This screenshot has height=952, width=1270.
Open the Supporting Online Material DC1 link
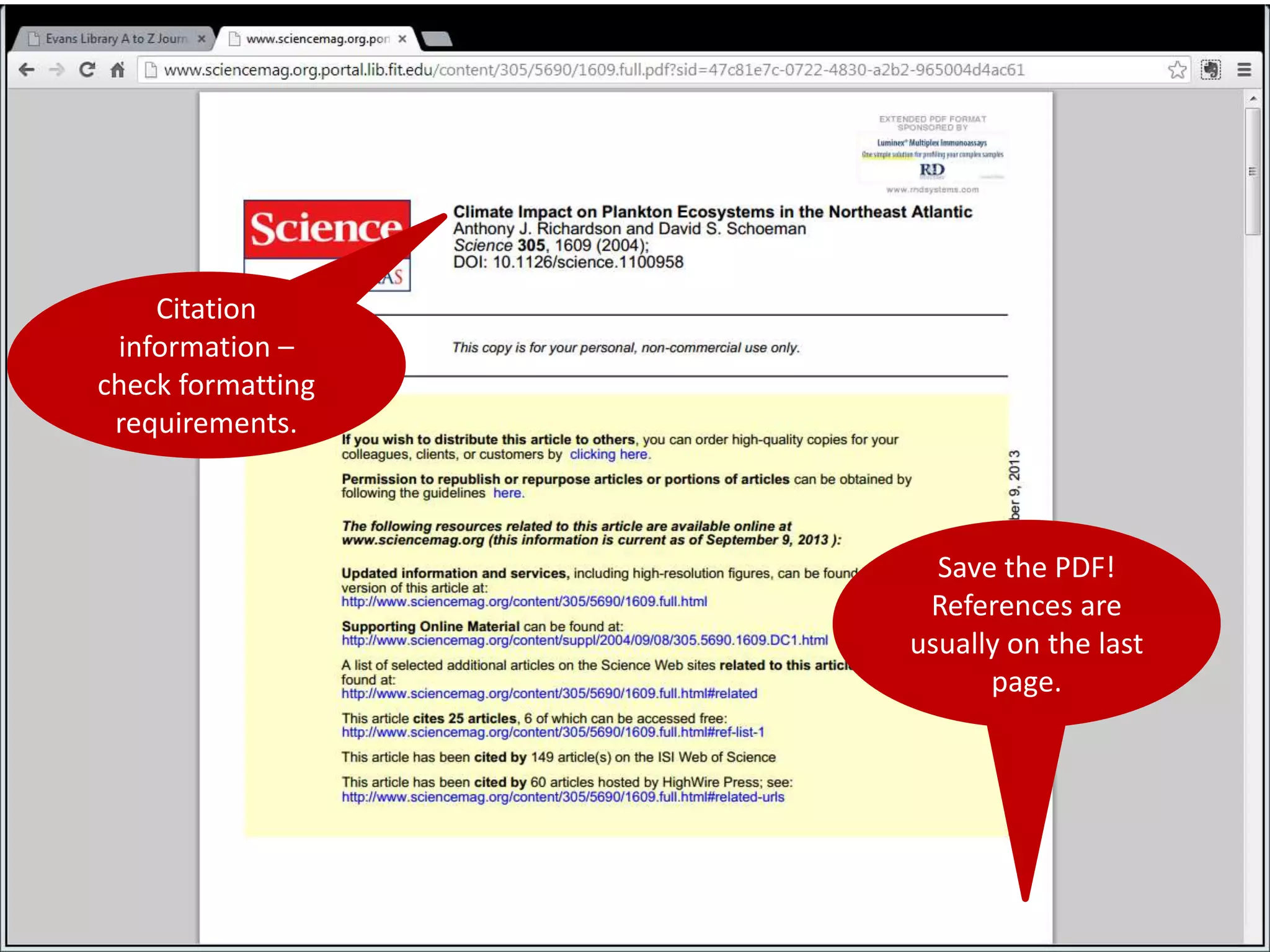585,640
